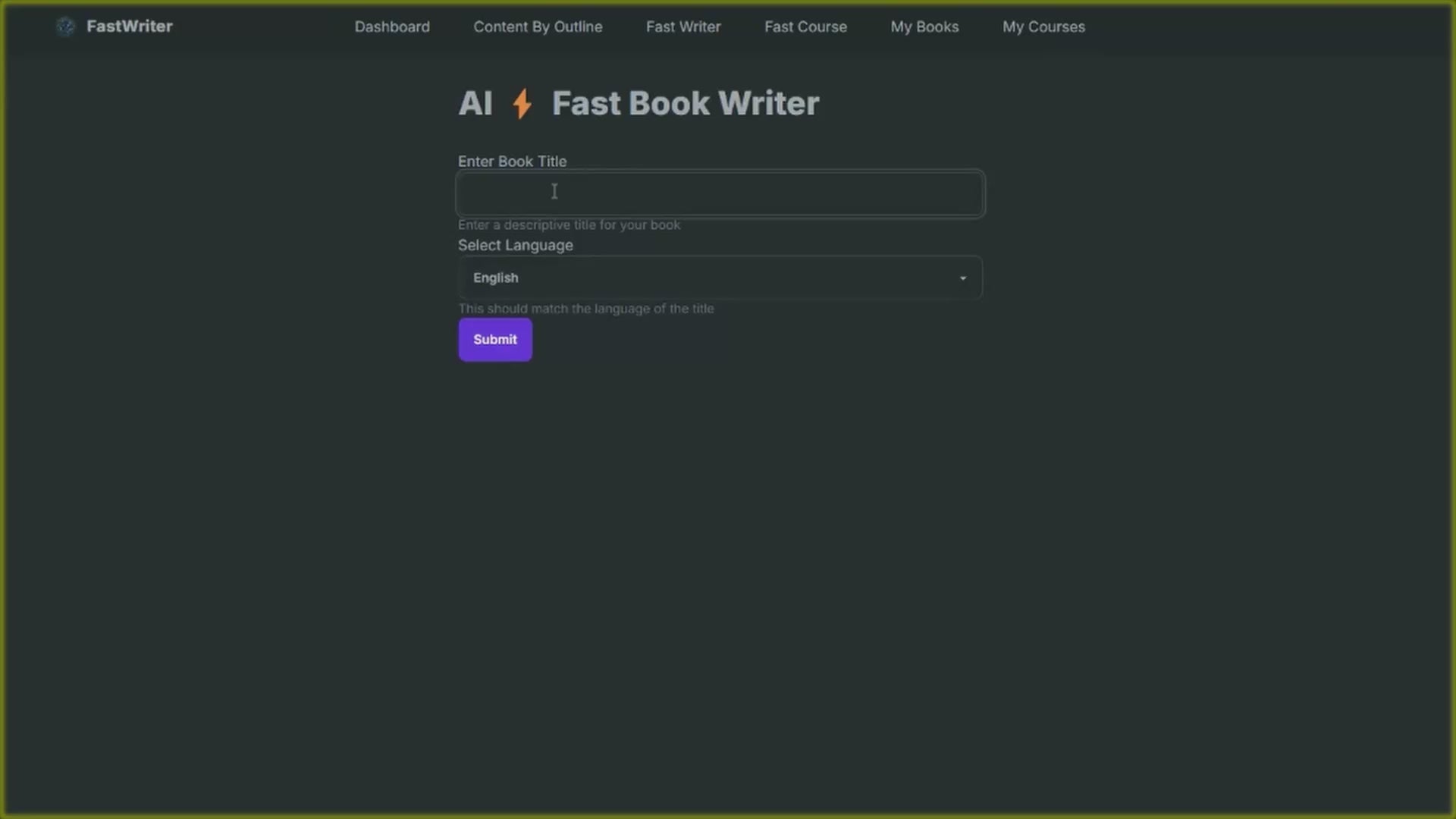Focus the Enter Book Title field

click(720, 194)
